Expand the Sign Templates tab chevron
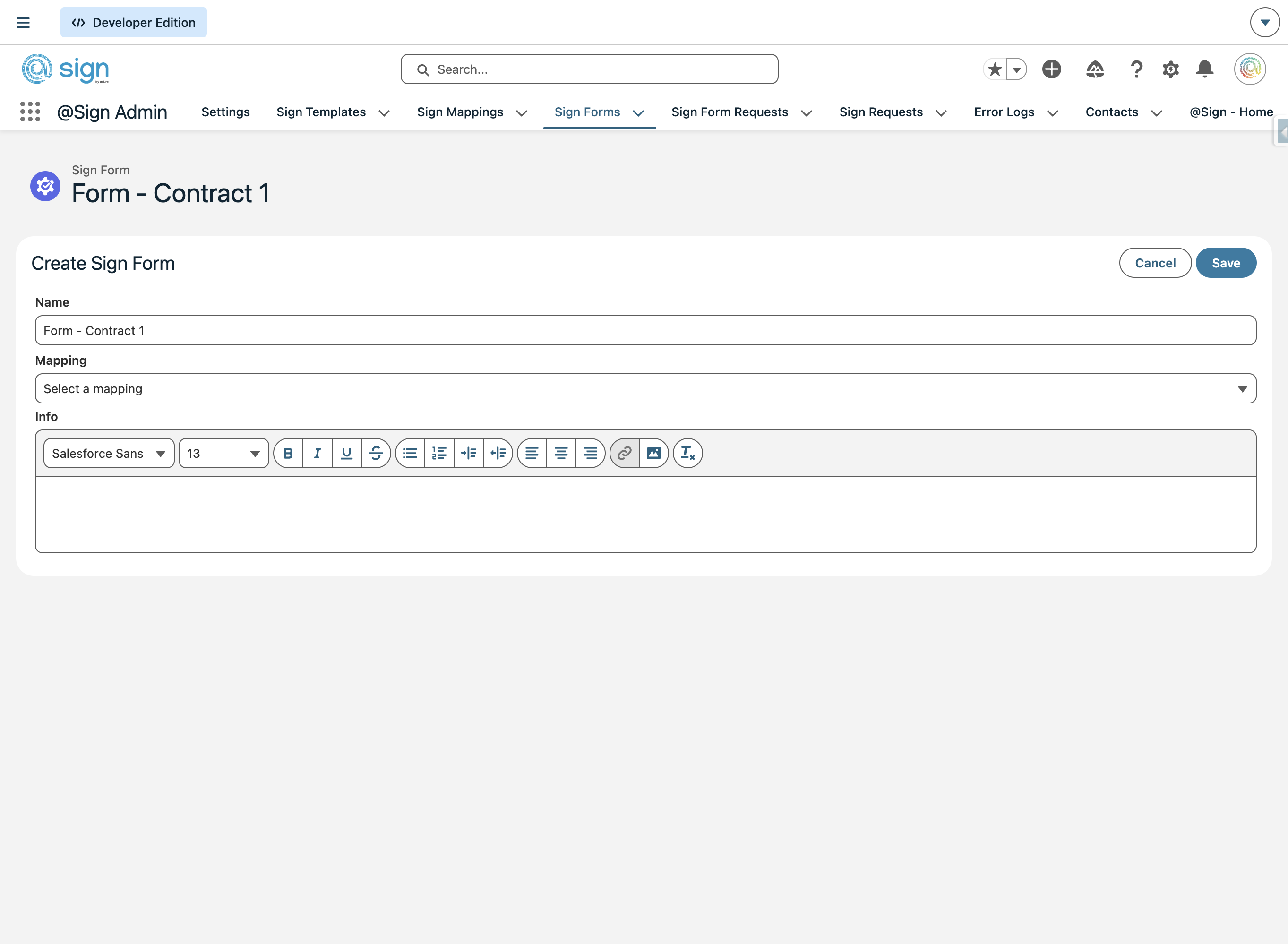The image size is (1288, 944). pos(384,113)
